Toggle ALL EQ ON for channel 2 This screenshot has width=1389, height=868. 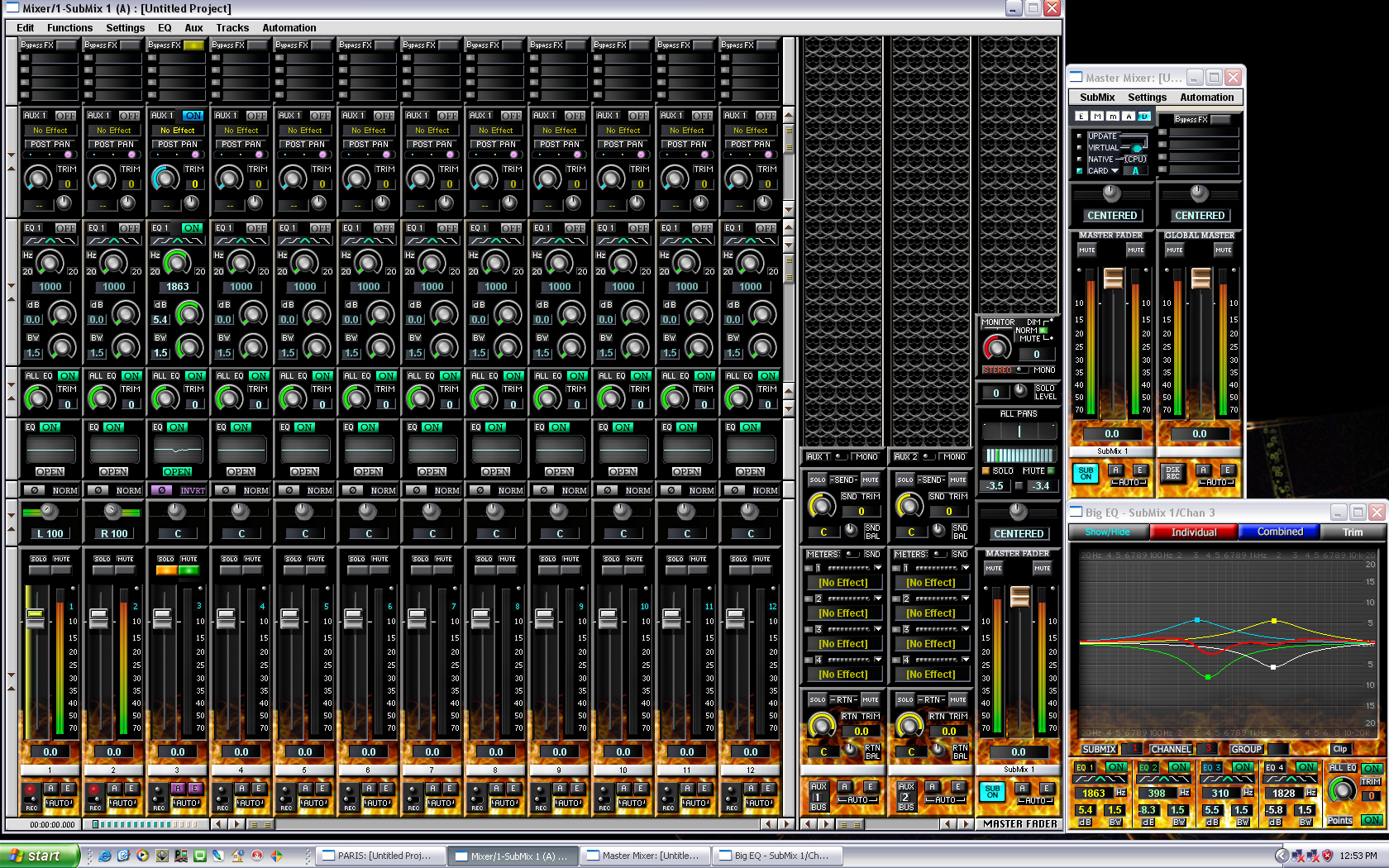coord(131,376)
